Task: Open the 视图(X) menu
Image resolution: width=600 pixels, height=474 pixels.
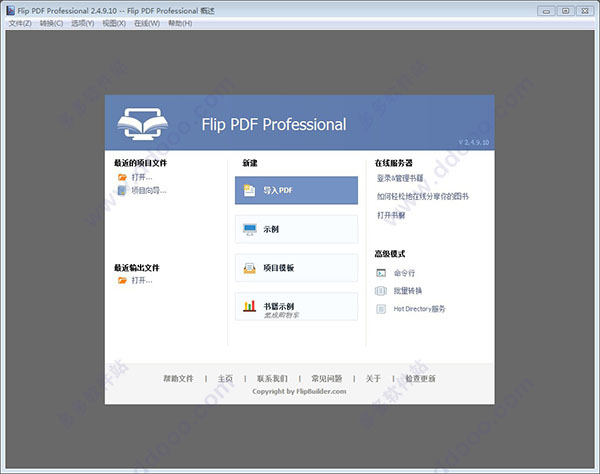Action: (x=114, y=23)
